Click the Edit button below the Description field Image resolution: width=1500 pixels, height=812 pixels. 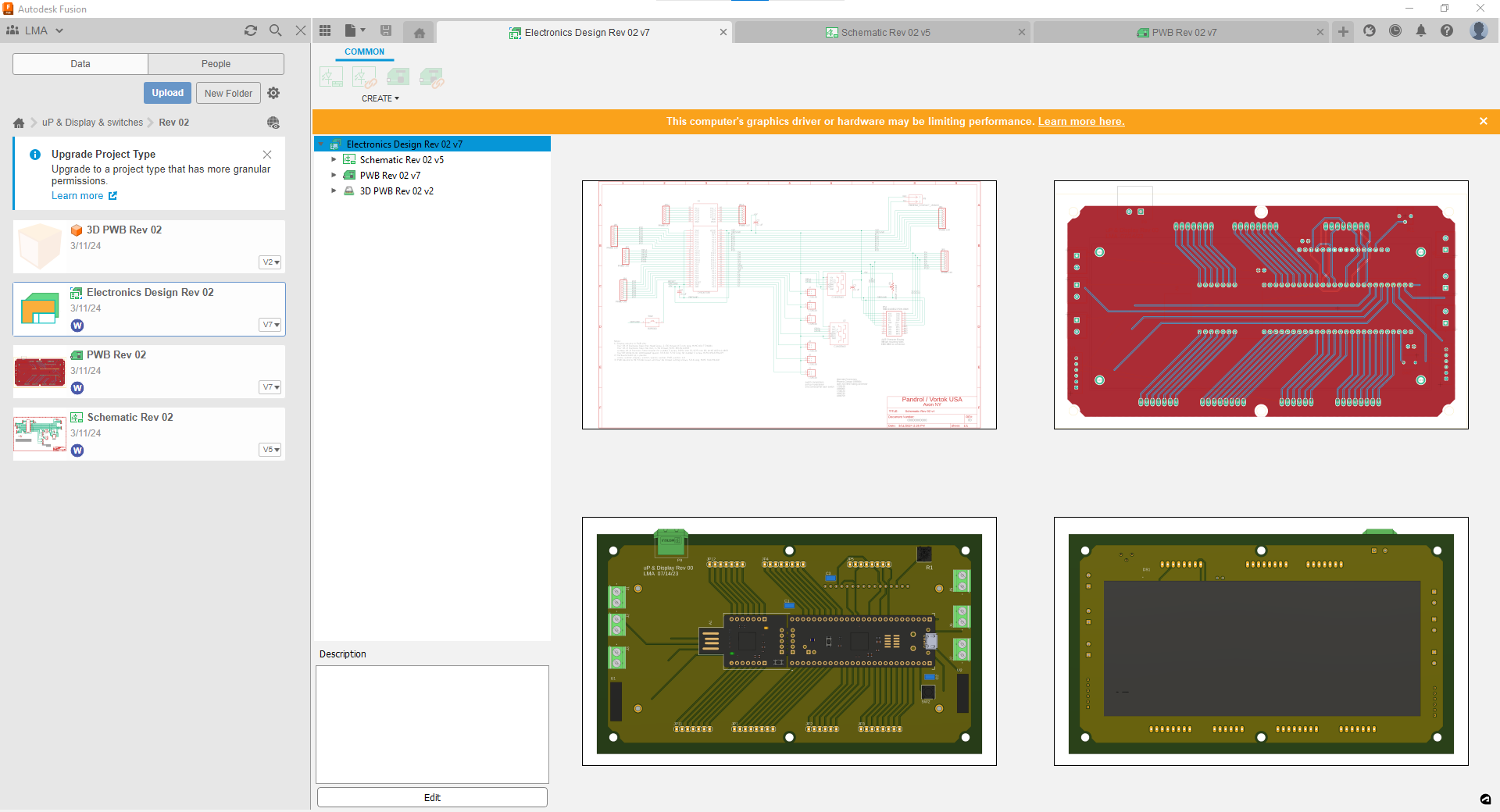(x=431, y=797)
